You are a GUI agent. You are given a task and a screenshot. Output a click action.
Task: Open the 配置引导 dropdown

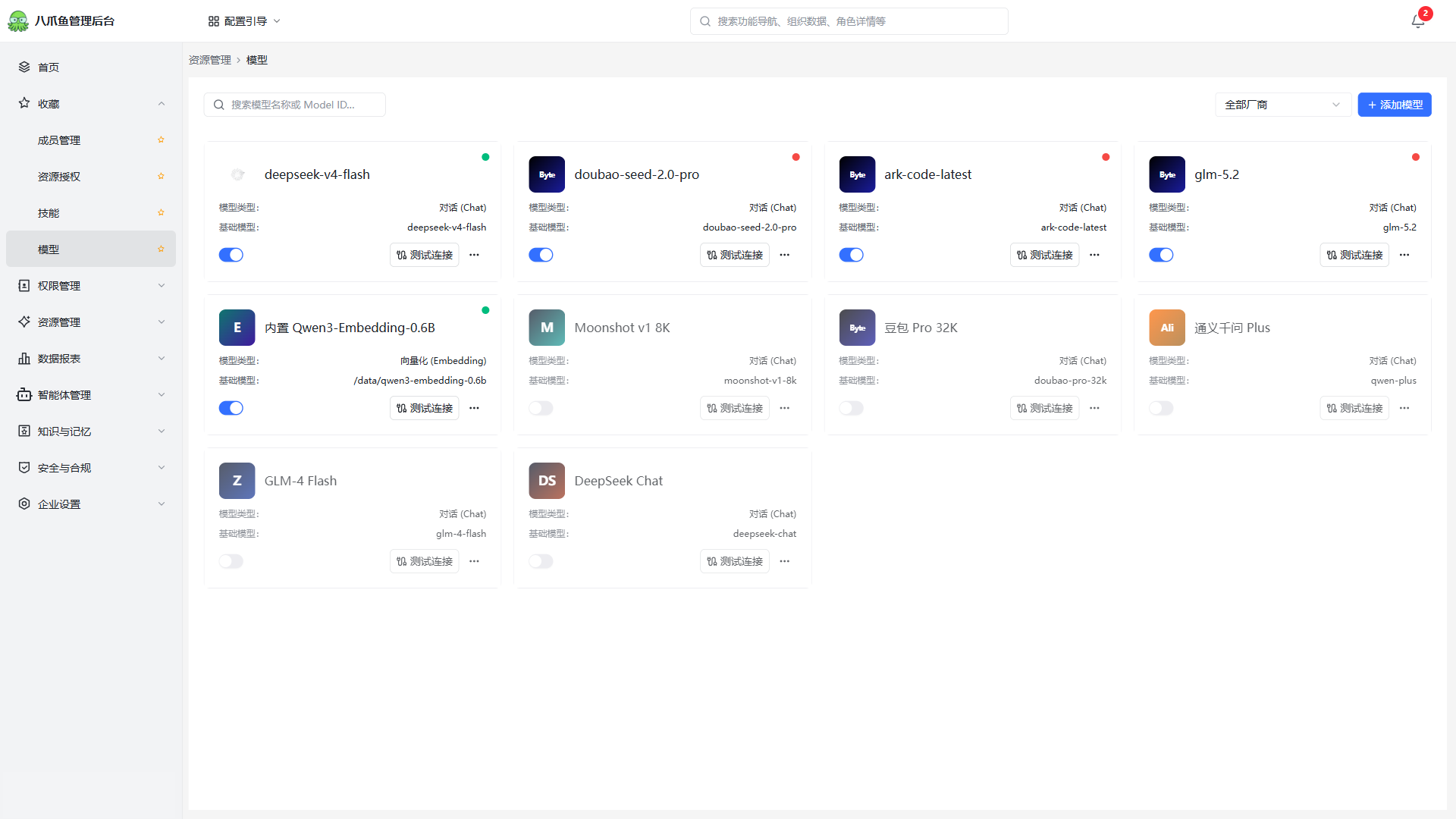[x=244, y=21]
